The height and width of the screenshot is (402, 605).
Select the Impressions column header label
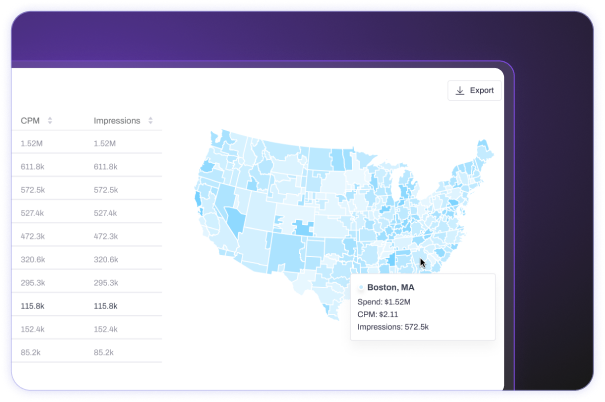point(116,121)
